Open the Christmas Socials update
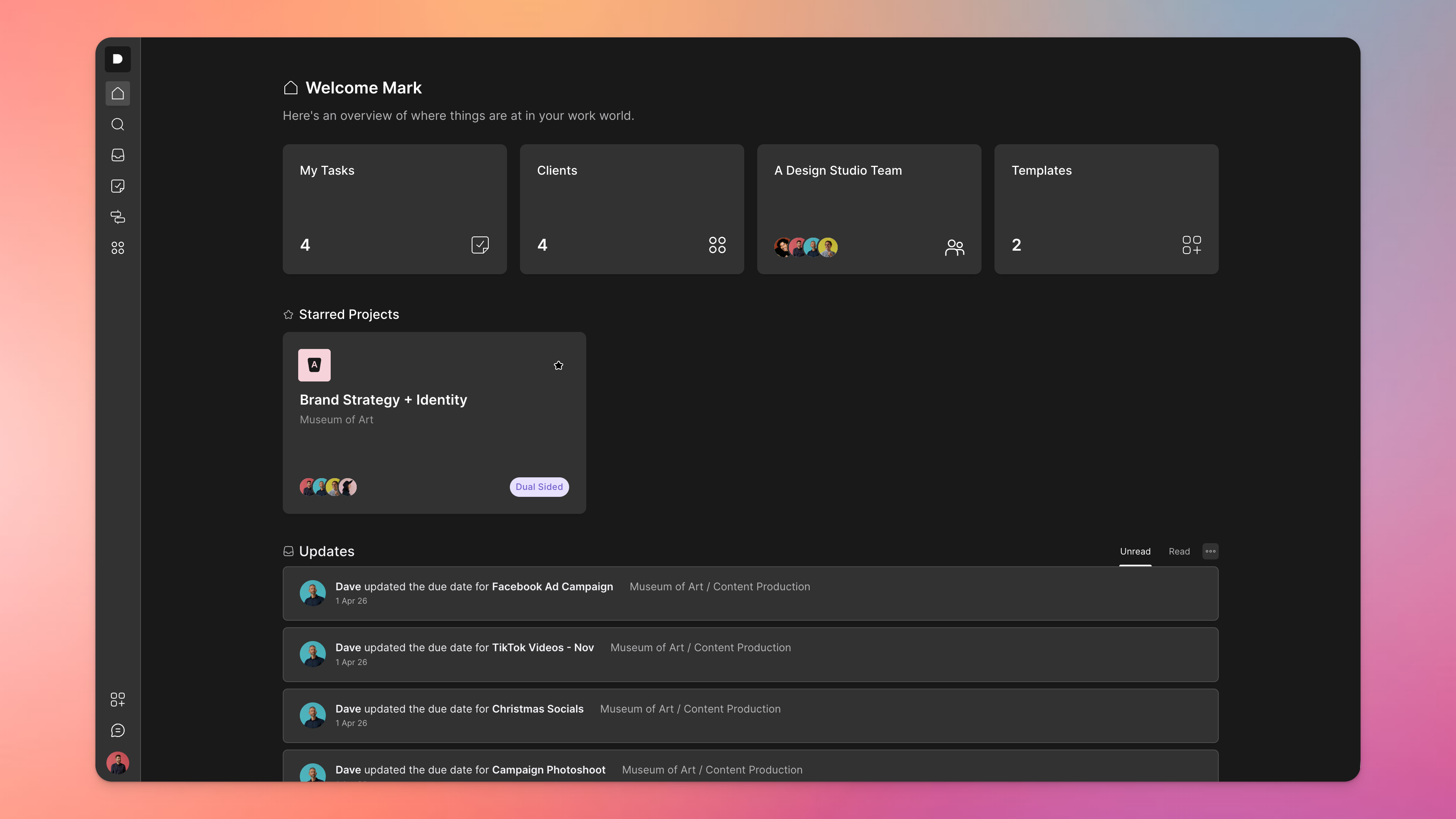Screen dimensions: 1456x819 pyautogui.click(x=751, y=715)
